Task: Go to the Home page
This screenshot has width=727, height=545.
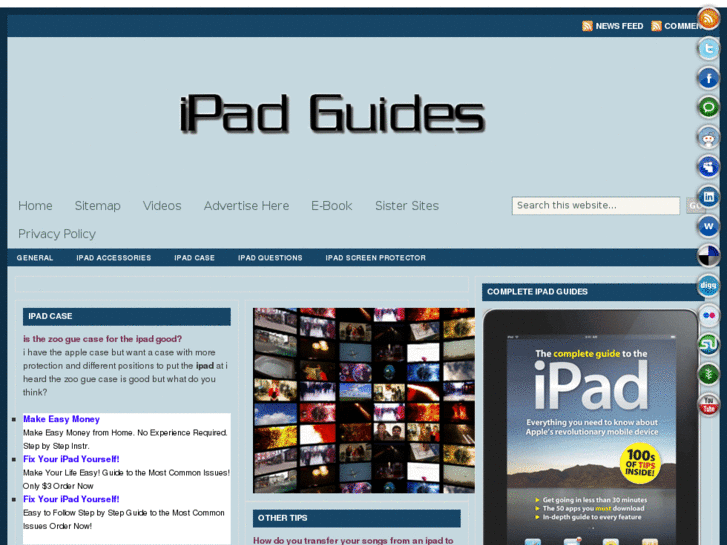Action: pos(35,205)
